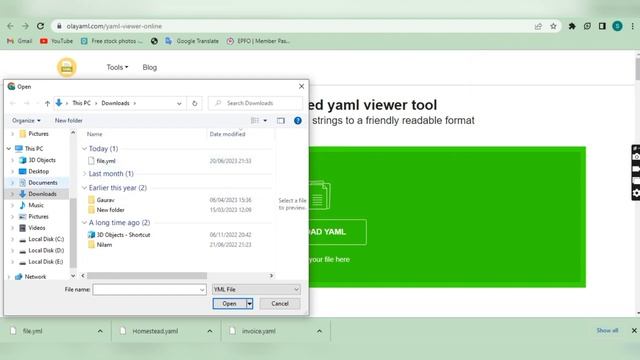Select Network in navigation pane
Viewport: 640px width, 360px height.
pos(35,277)
